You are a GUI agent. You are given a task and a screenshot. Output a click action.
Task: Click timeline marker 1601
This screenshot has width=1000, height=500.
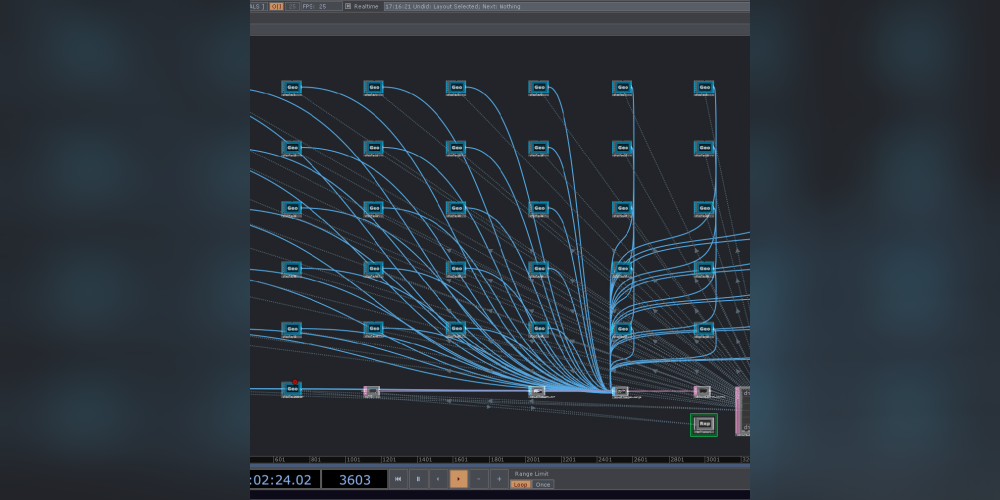tap(461, 460)
